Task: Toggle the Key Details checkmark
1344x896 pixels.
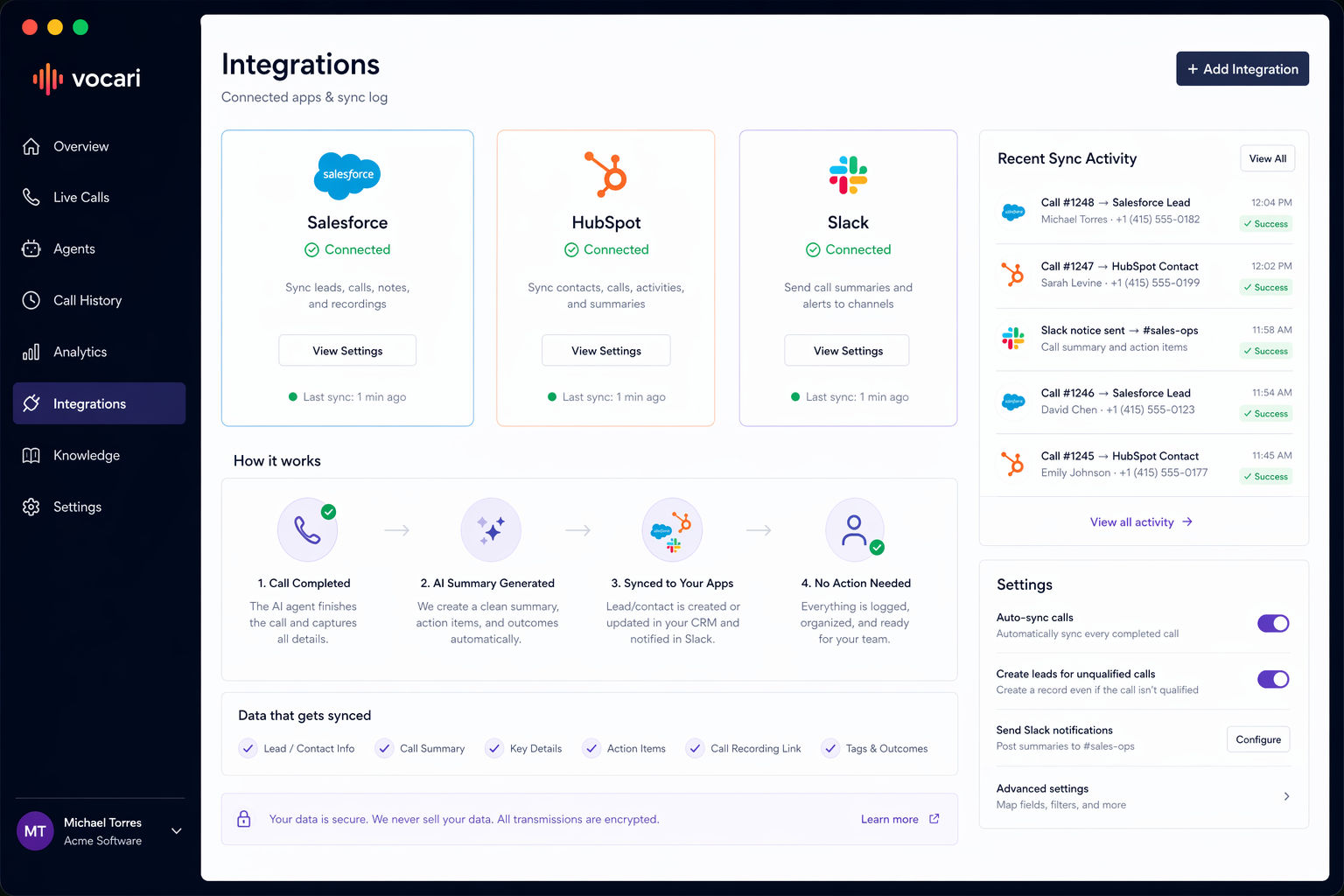Action: click(494, 748)
